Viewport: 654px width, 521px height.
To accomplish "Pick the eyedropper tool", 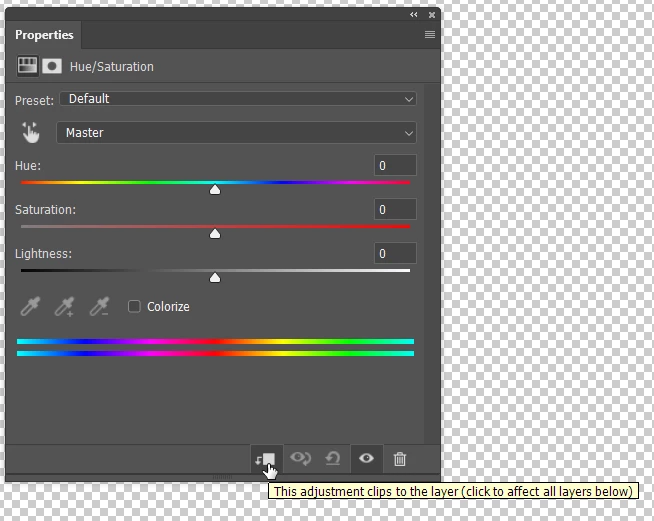I will pyautogui.click(x=30, y=306).
